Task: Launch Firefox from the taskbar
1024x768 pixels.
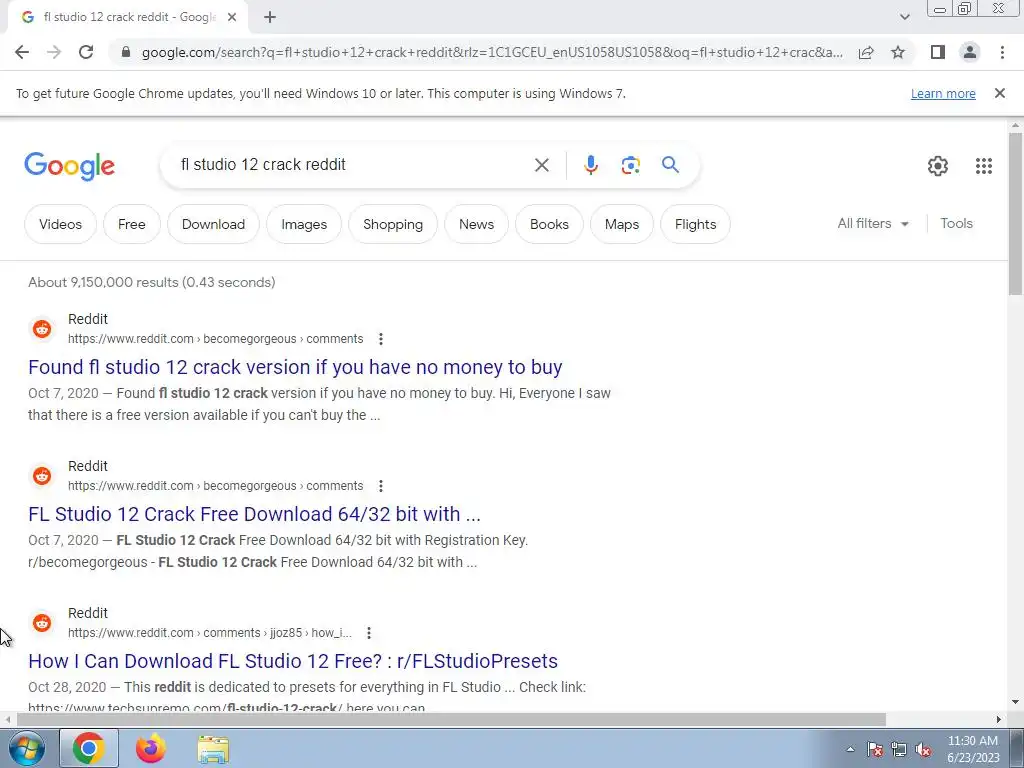Action: (150, 748)
